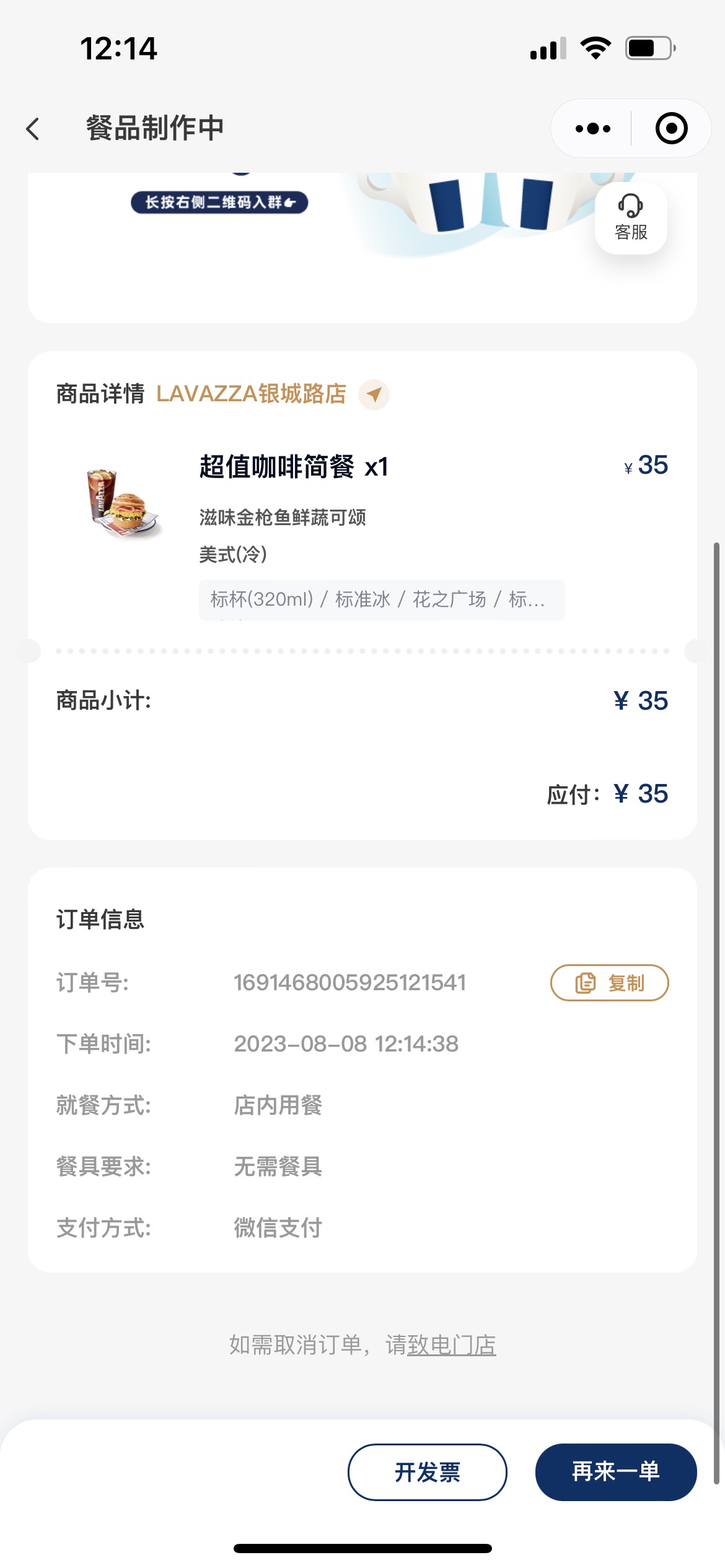Tap the 餐品制作中 page title
Image resolution: width=725 pixels, height=1568 pixels.
155,128
